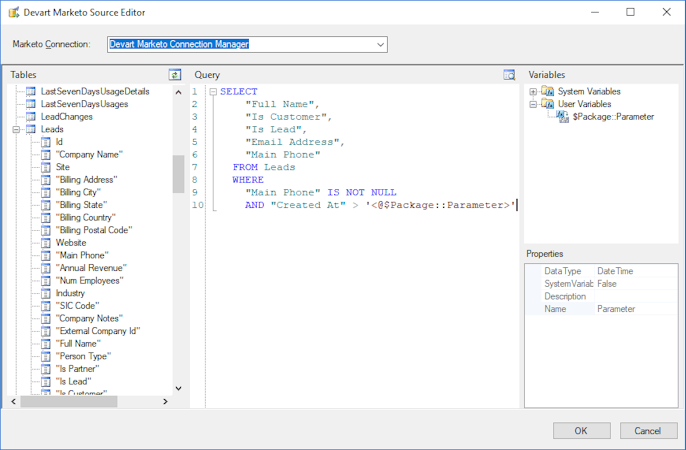Viewport: 686px width, 450px height.
Task: Click the "Full Name" column icon
Action: click(45, 343)
